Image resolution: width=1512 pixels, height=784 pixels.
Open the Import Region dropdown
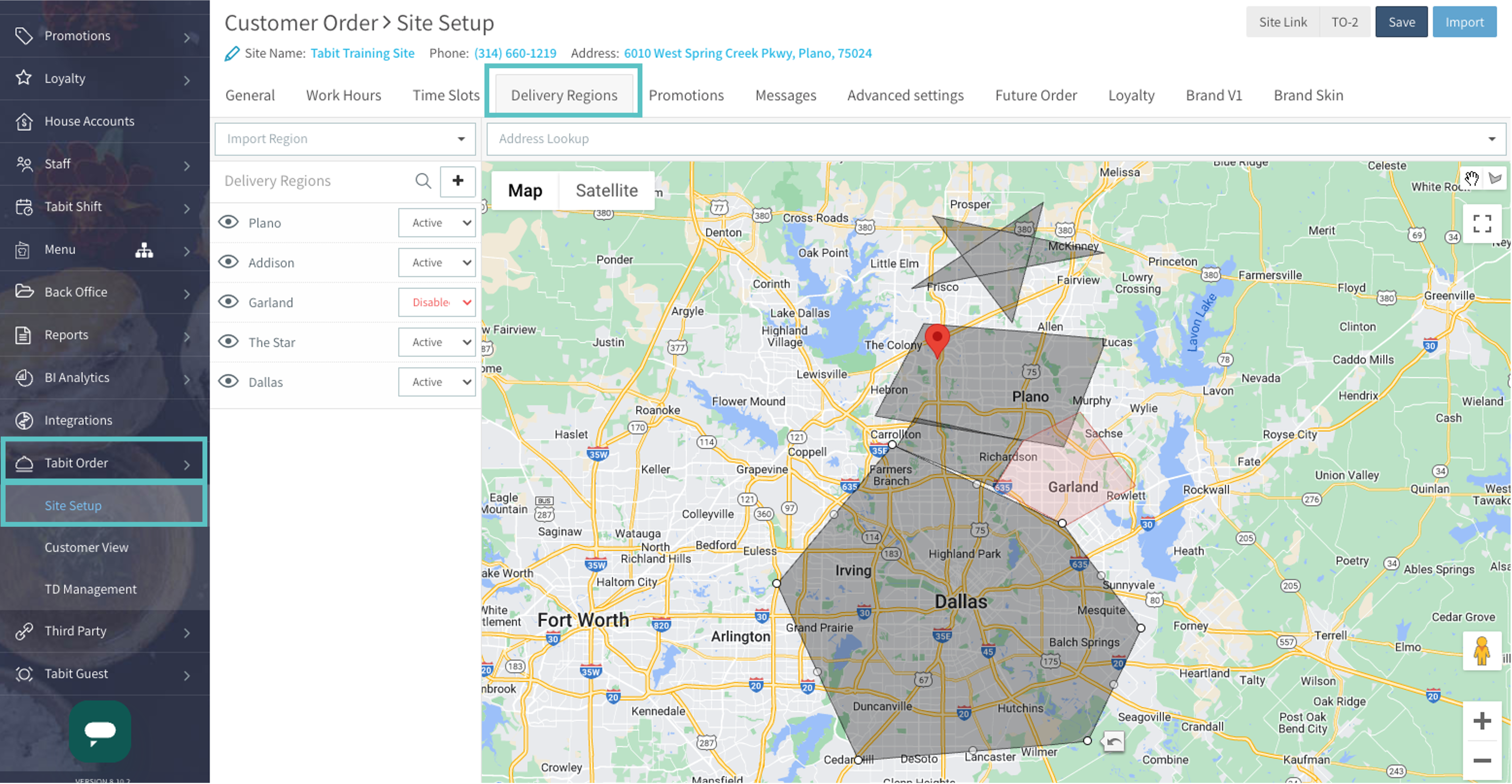(345, 139)
